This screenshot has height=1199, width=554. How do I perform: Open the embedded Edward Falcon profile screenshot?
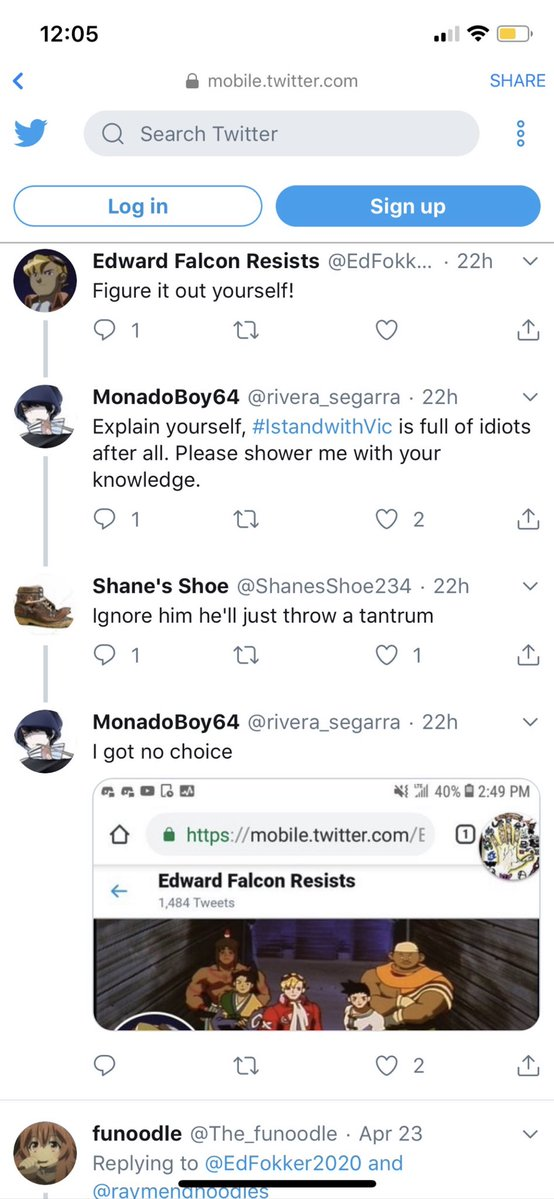(316, 905)
